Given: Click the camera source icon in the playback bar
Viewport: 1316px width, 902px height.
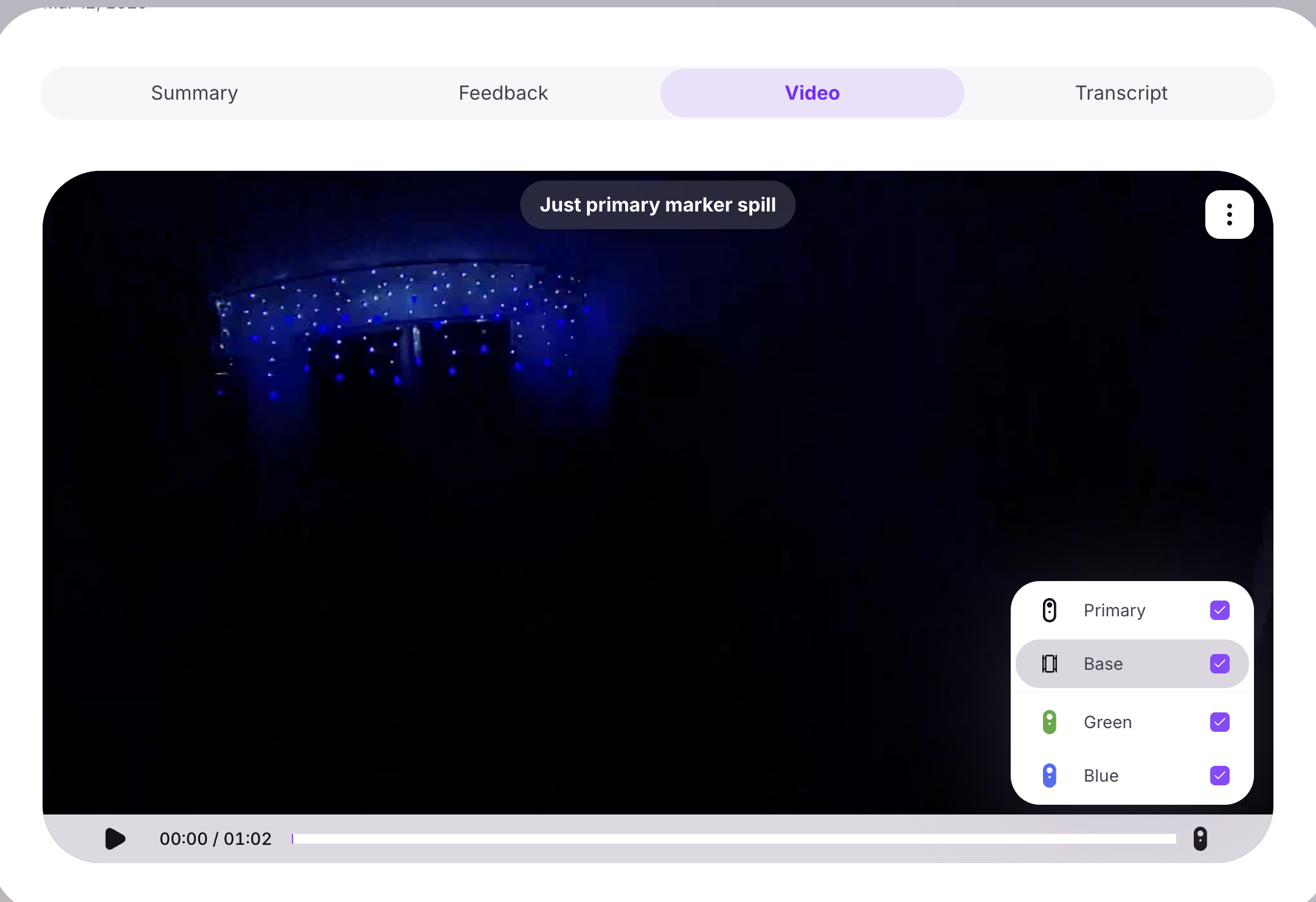Looking at the screenshot, I should pyautogui.click(x=1200, y=839).
